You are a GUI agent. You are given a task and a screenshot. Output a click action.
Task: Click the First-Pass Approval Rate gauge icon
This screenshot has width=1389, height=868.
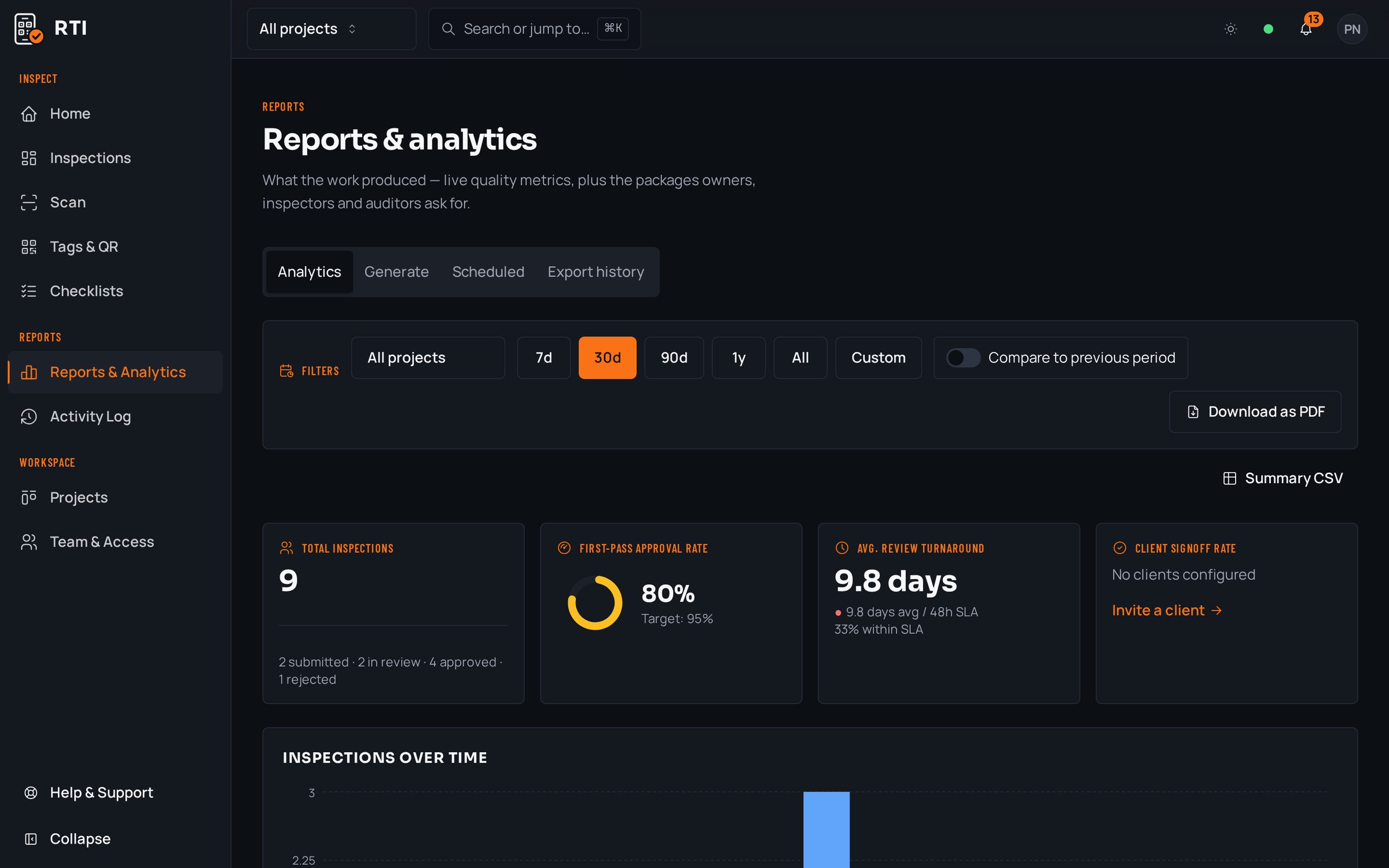[x=564, y=548]
